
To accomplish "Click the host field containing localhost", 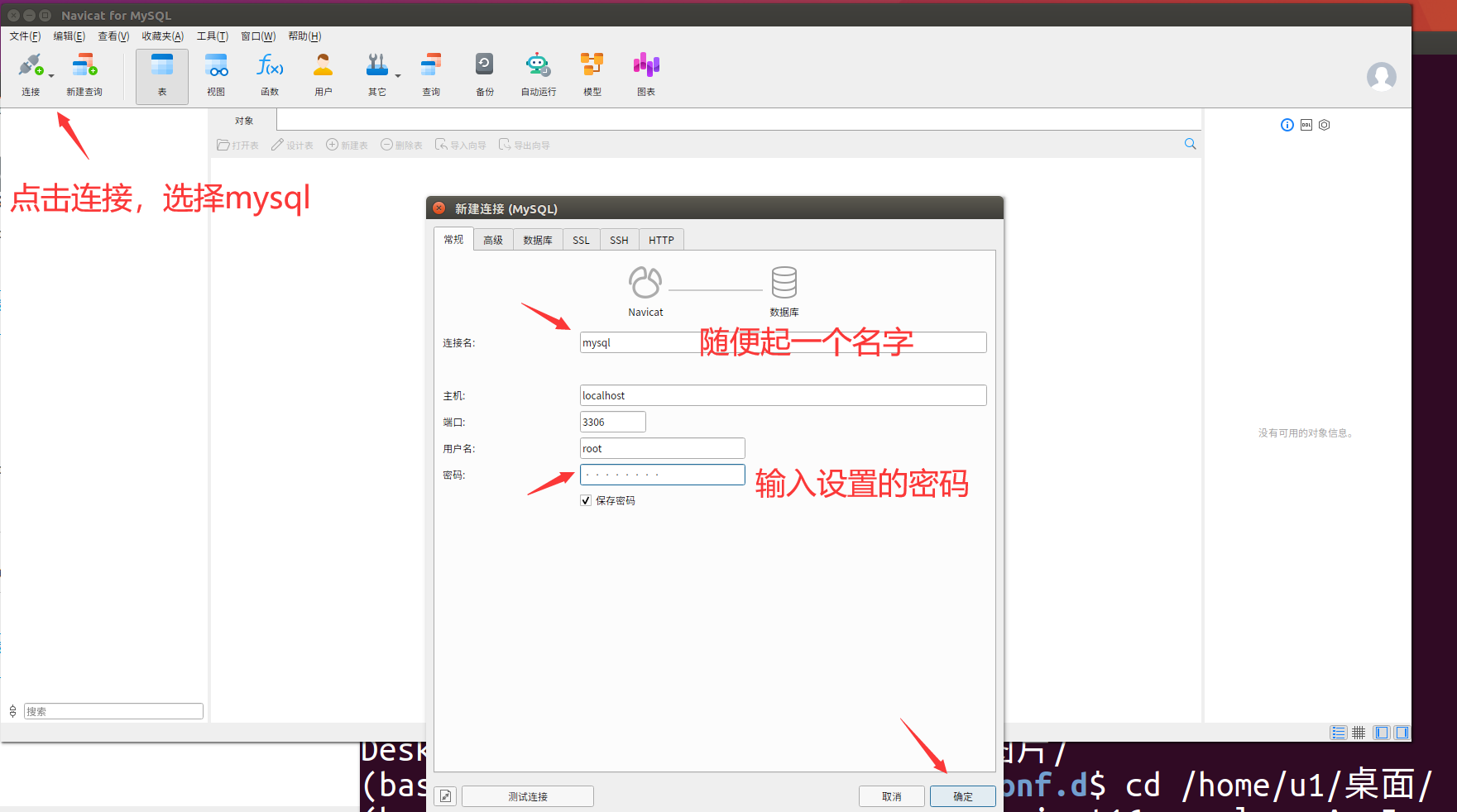I will coord(783,395).
